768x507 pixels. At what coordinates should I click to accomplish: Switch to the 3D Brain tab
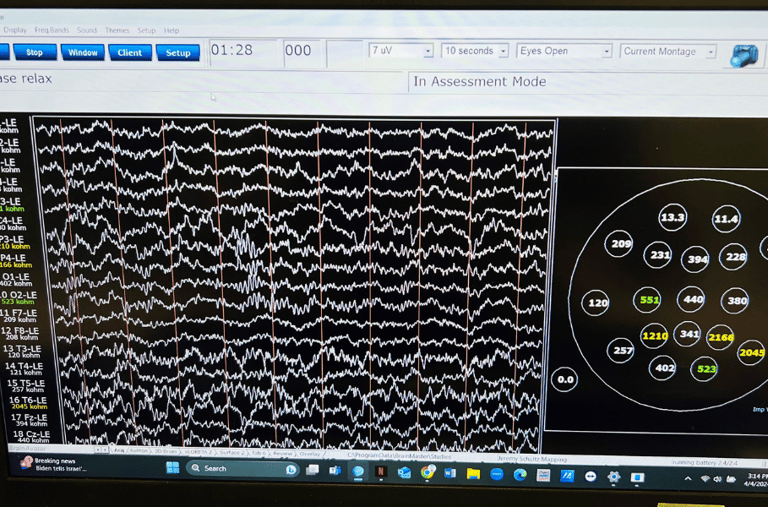coord(166,451)
